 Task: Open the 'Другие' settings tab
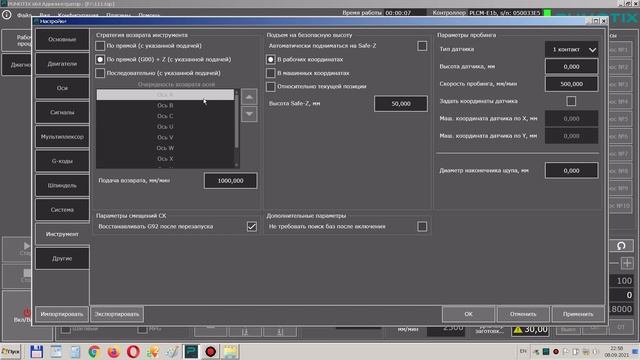pos(62,258)
